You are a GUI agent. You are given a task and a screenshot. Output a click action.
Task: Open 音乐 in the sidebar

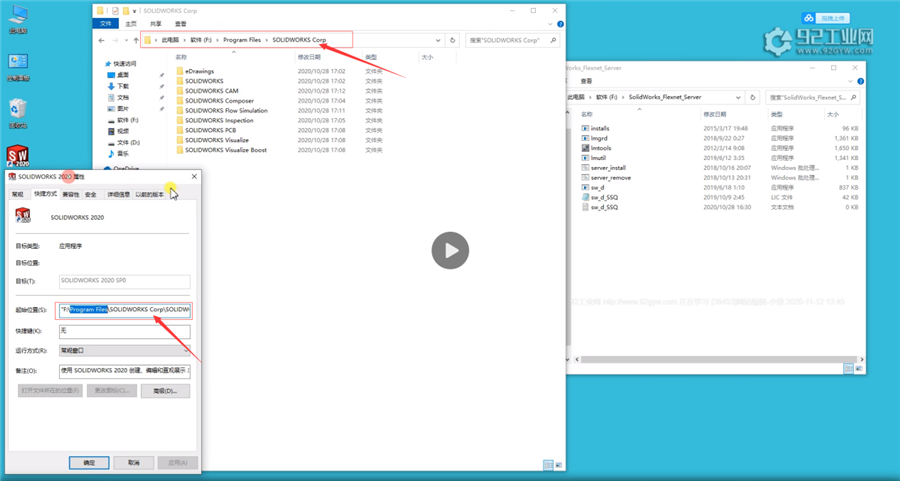[123, 154]
